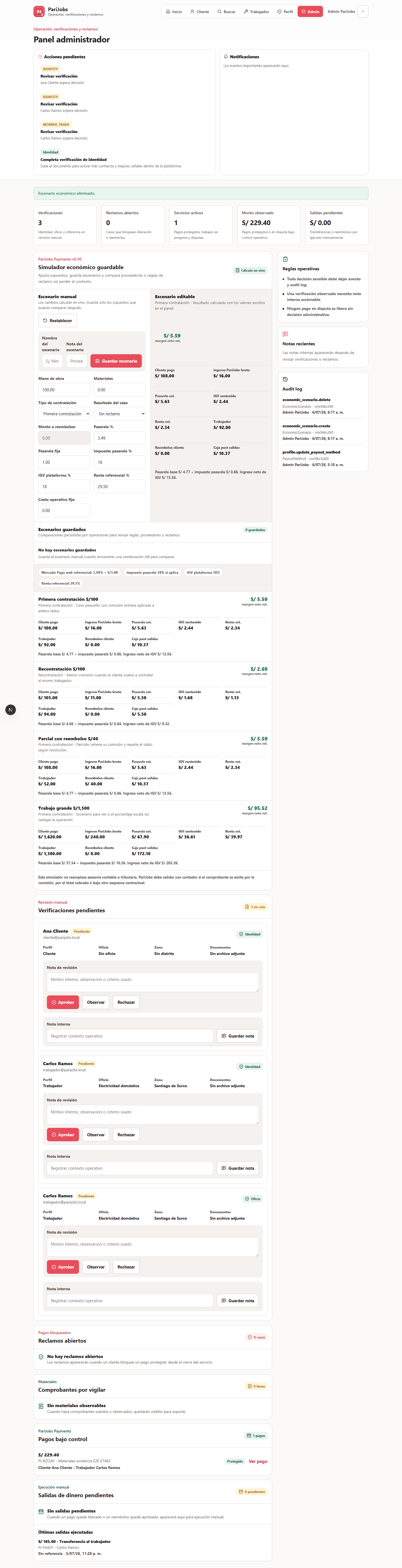402x1568 pixels.
Task: Go to Inicio in the top navigation
Action: [174, 11]
